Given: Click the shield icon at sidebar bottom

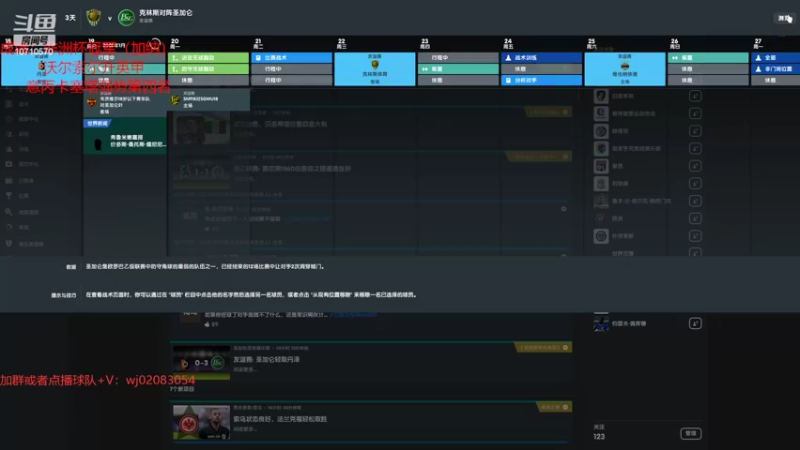Looking at the screenshot, I should (x=9, y=243).
